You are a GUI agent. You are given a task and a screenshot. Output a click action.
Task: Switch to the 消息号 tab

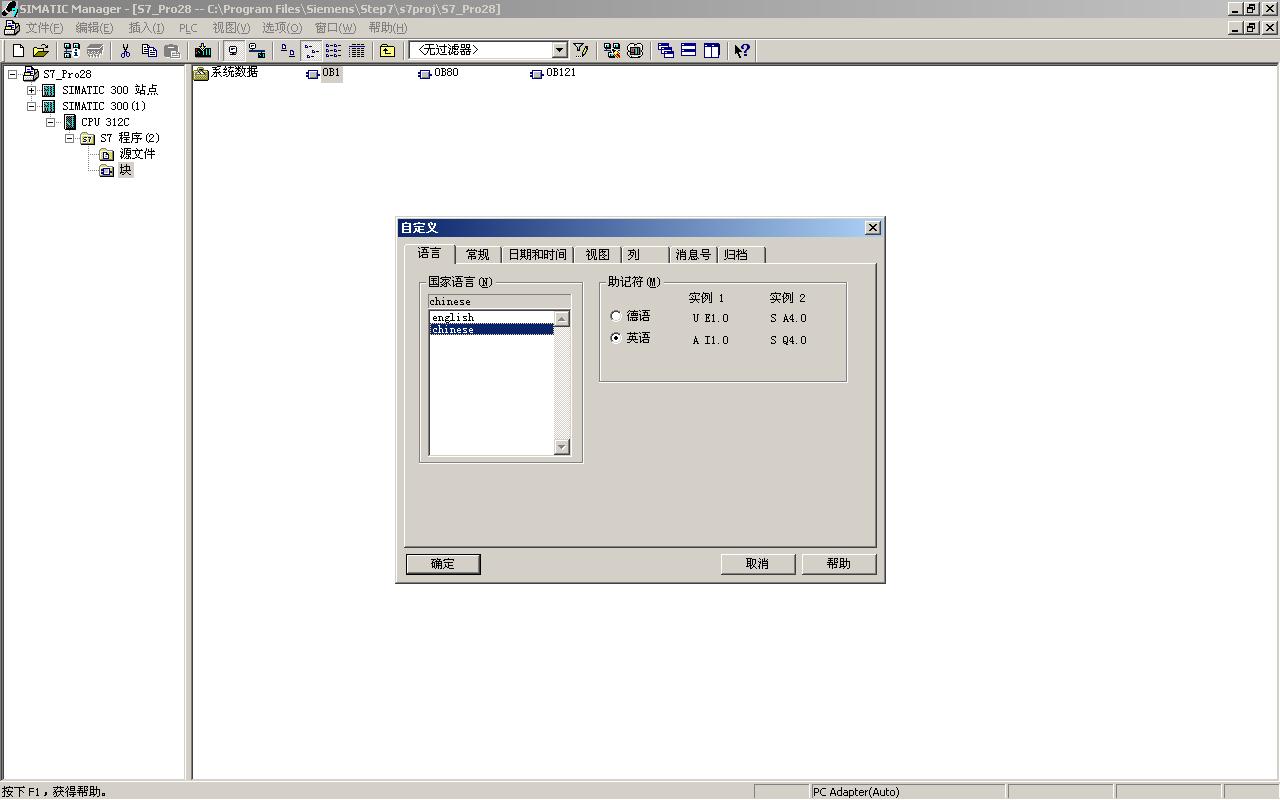pos(693,255)
